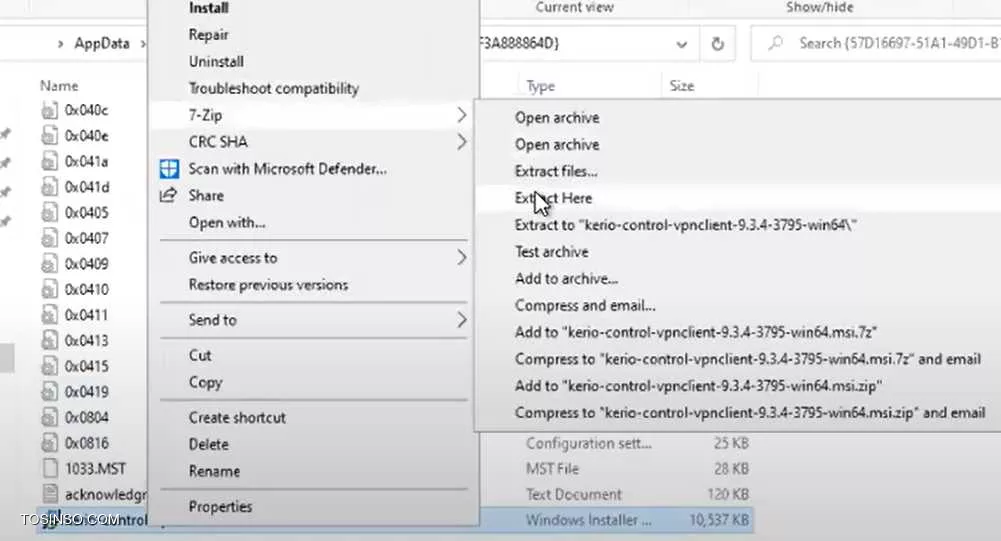
Task: Choose Copy from the context menu
Action: pos(206,382)
